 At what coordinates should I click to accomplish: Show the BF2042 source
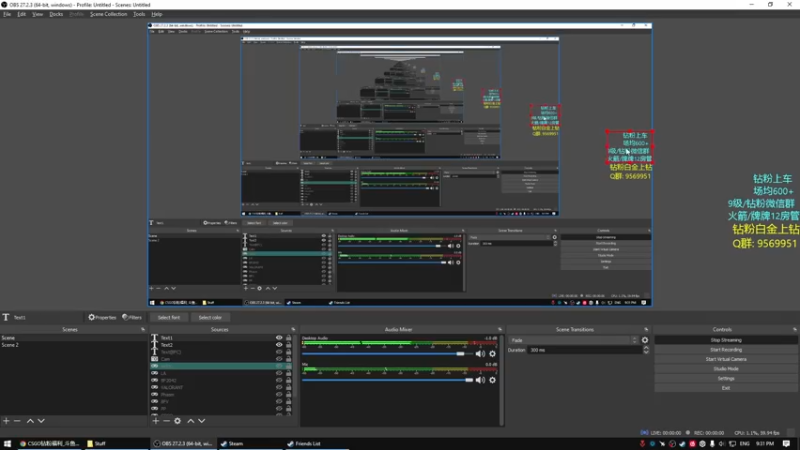click(x=279, y=380)
